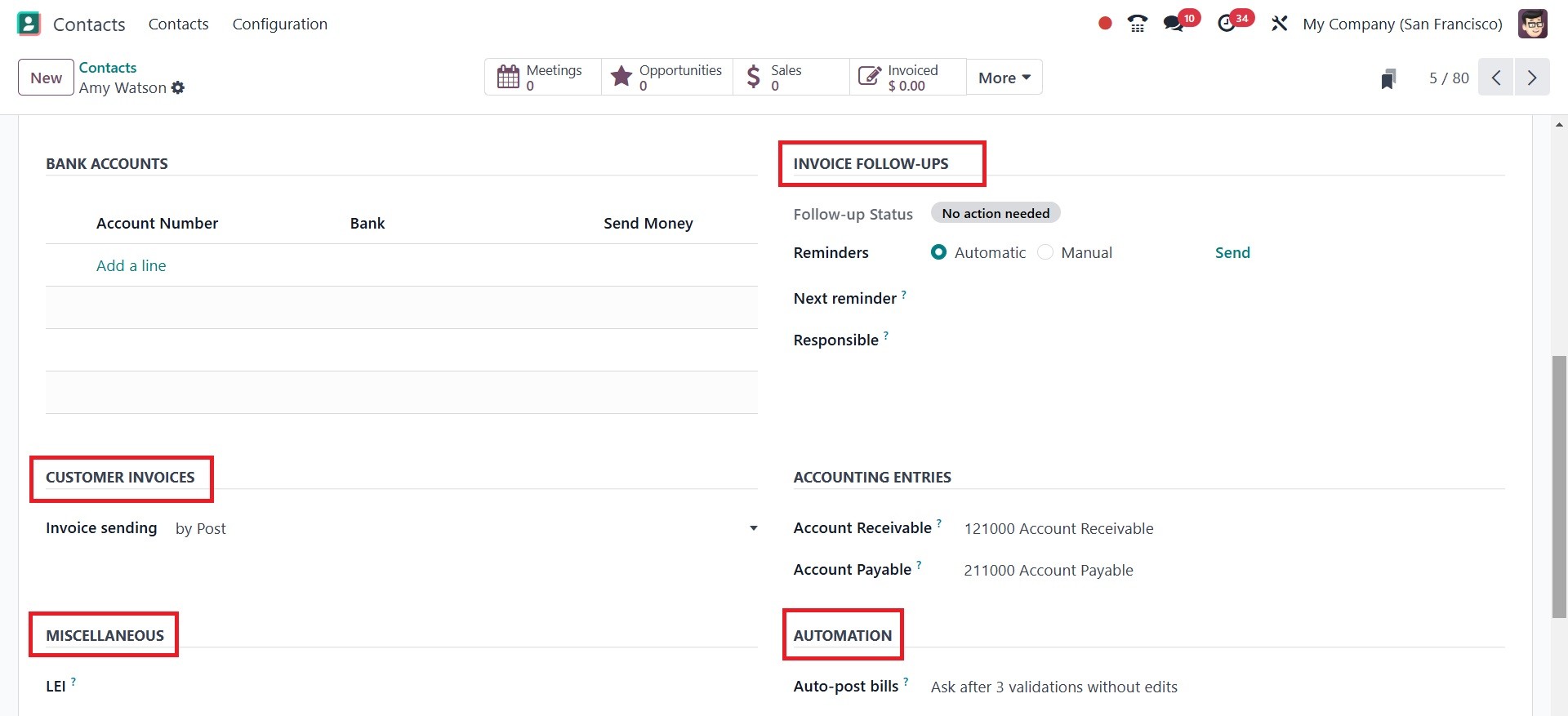Image resolution: width=1568 pixels, height=716 pixels.
Task: Open the debug tools wrench icon
Action: click(1279, 24)
